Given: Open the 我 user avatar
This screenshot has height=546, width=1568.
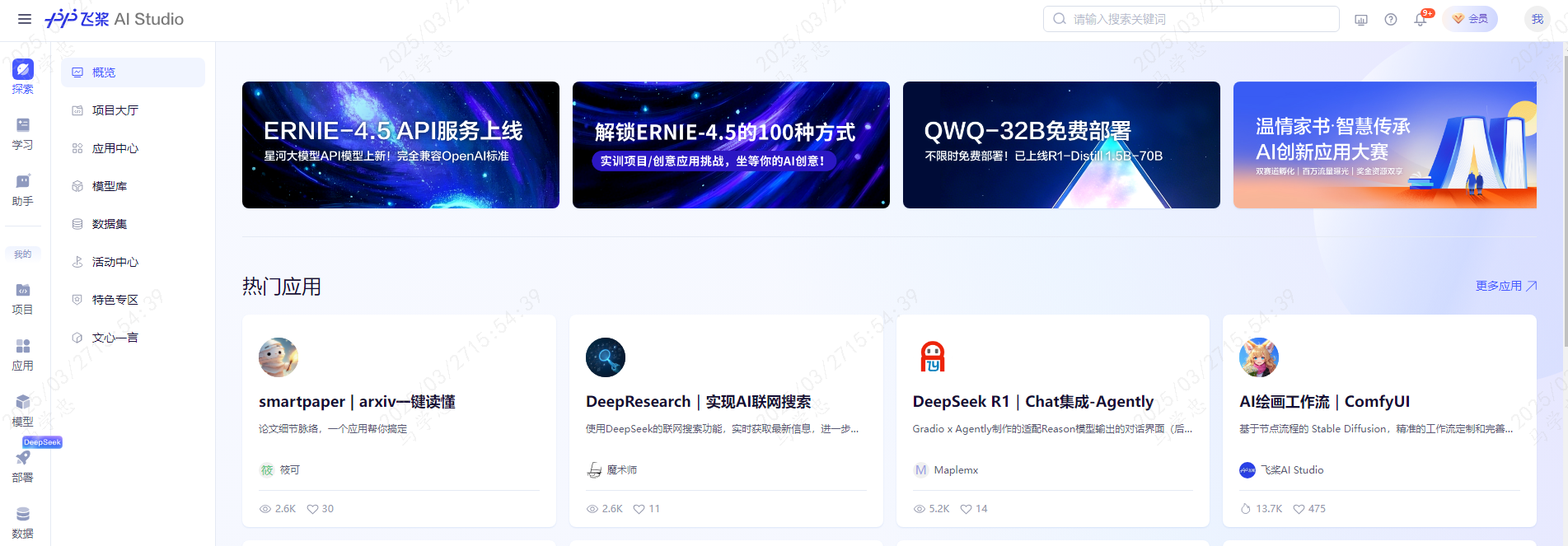Looking at the screenshot, I should [x=1538, y=19].
